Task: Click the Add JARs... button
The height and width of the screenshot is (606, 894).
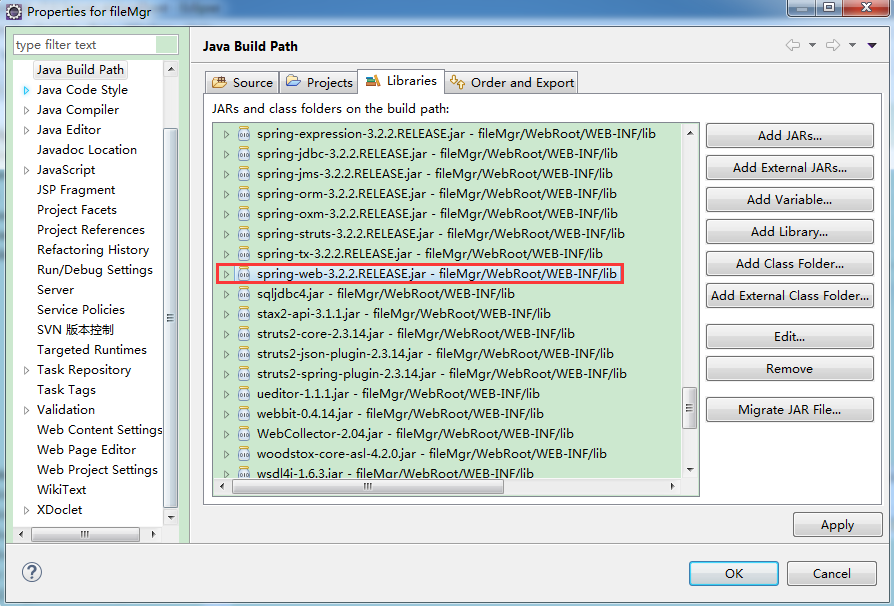Action: click(790, 136)
